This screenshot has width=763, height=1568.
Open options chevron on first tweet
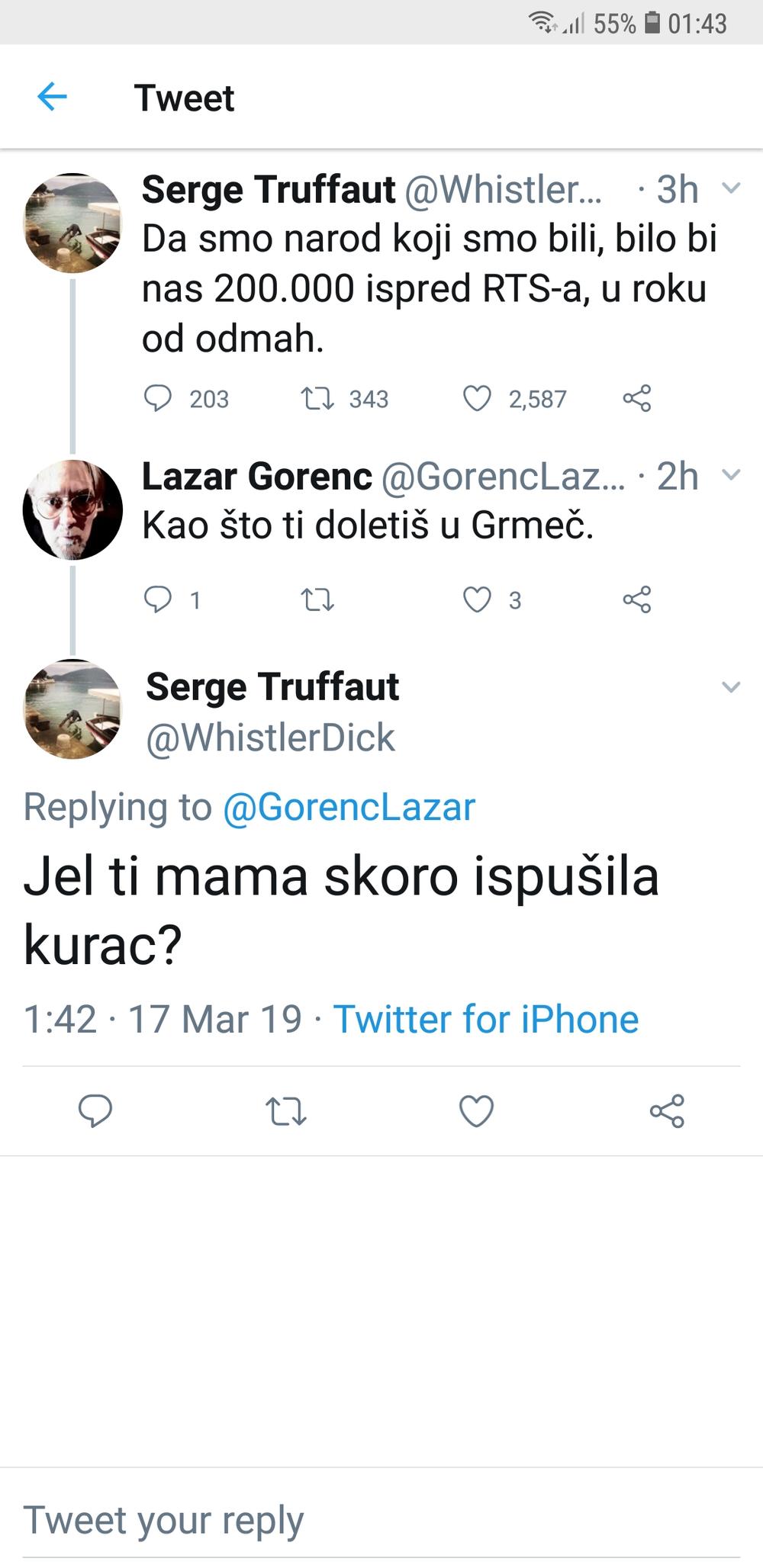[731, 188]
